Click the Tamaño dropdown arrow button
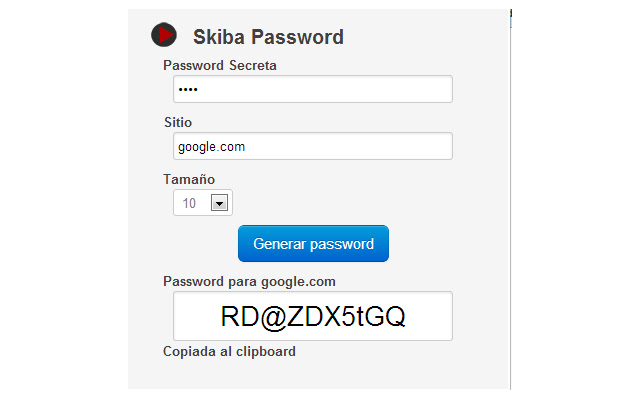The height and width of the screenshot is (400, 640). point(220,203)
